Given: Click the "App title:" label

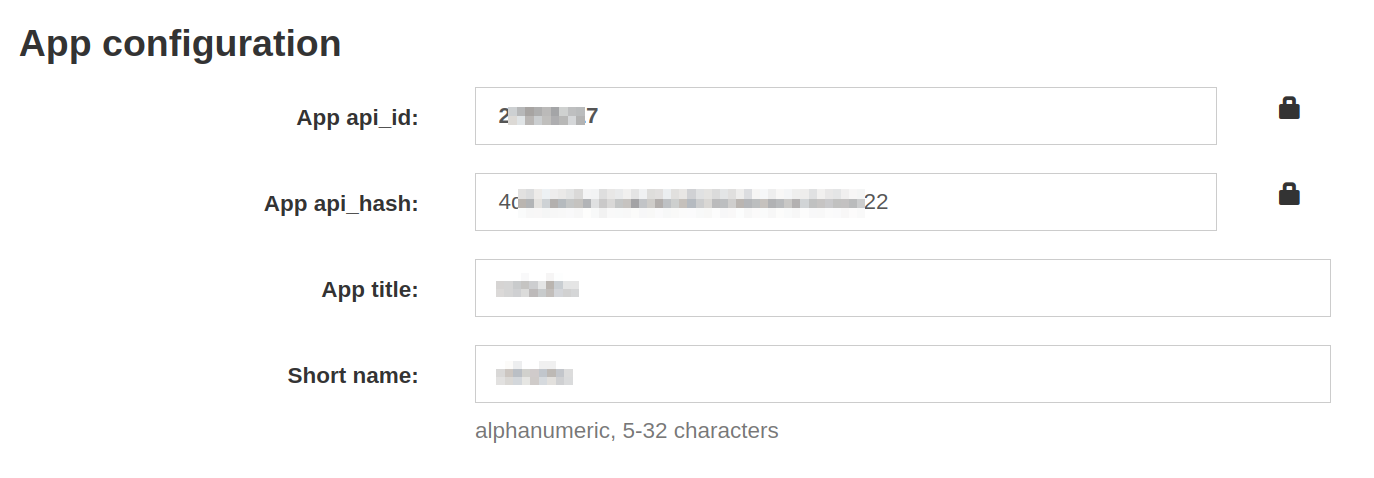Looking at the screenshot, I should (x=370, y=289).
